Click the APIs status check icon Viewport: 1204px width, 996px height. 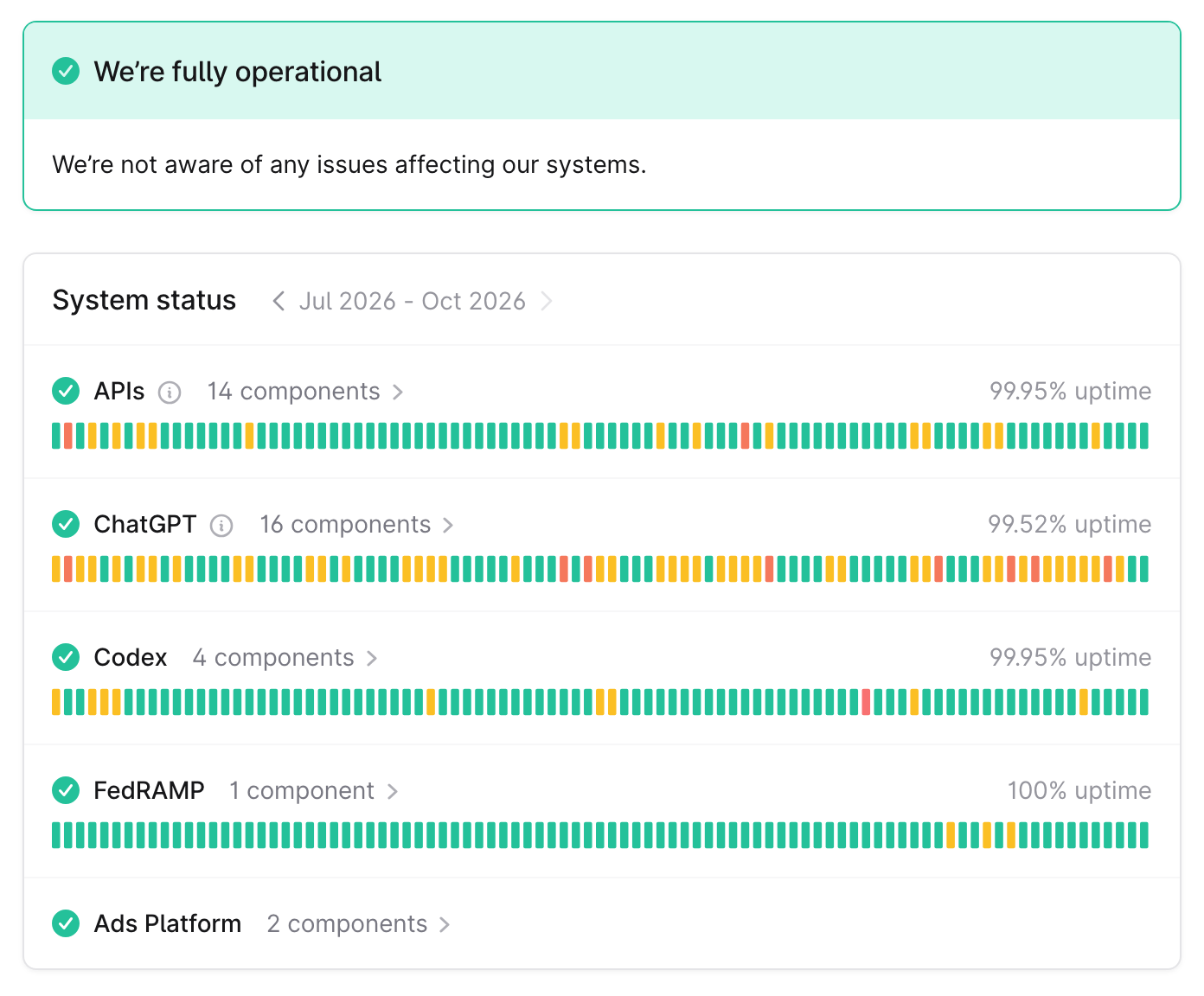(x=66, y=391)
